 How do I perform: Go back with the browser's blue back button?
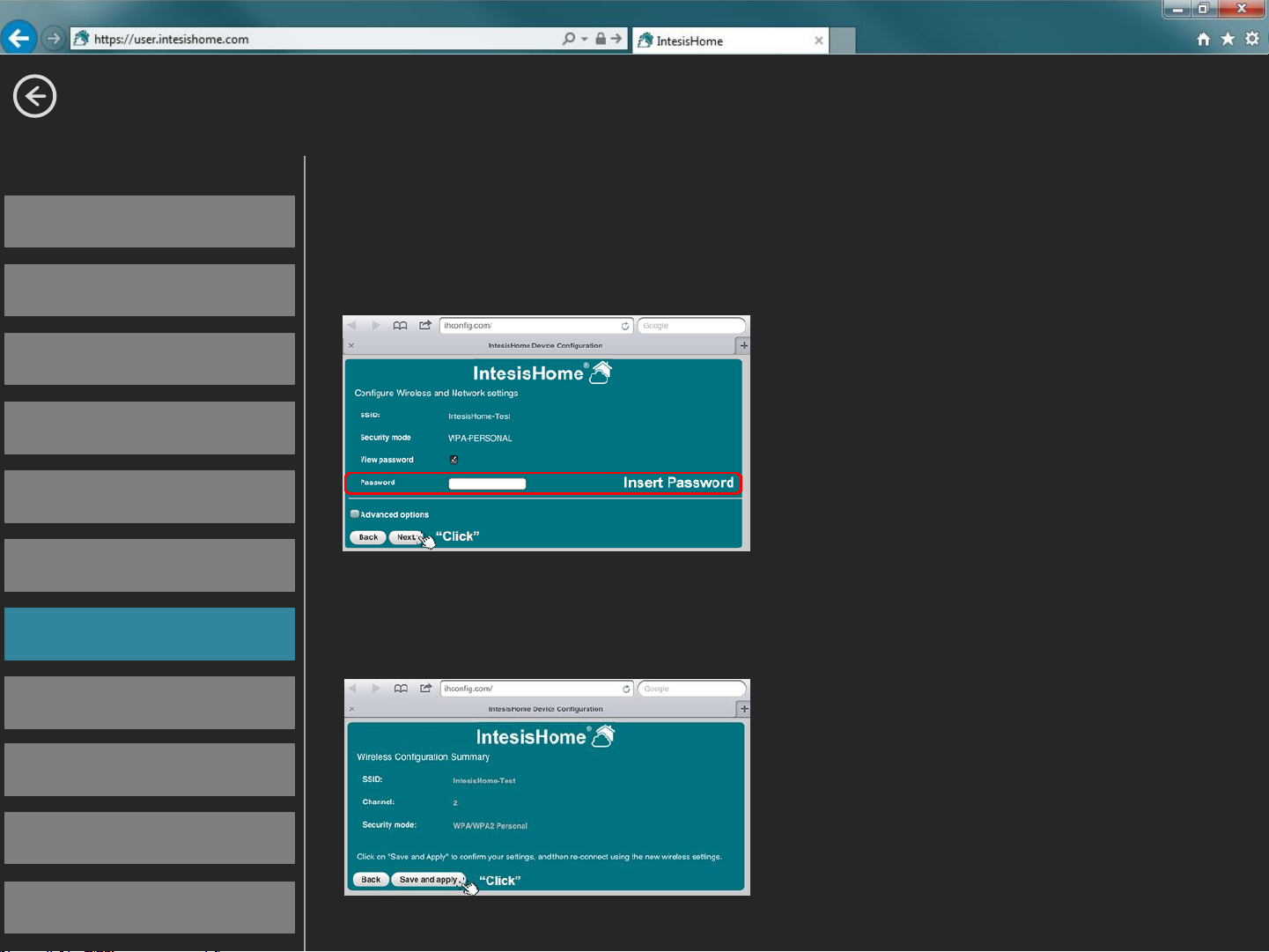18,38
